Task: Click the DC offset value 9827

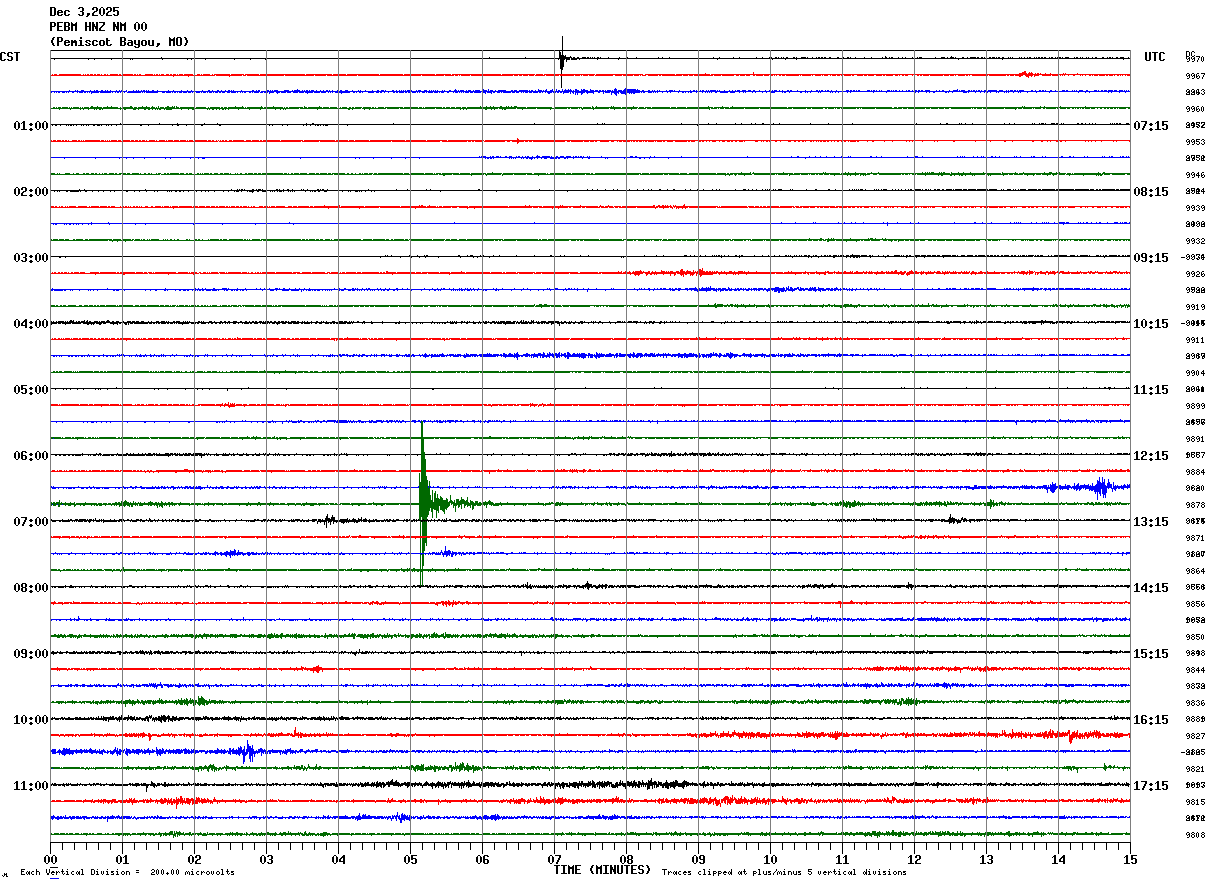Action: tap(1194, 736)
